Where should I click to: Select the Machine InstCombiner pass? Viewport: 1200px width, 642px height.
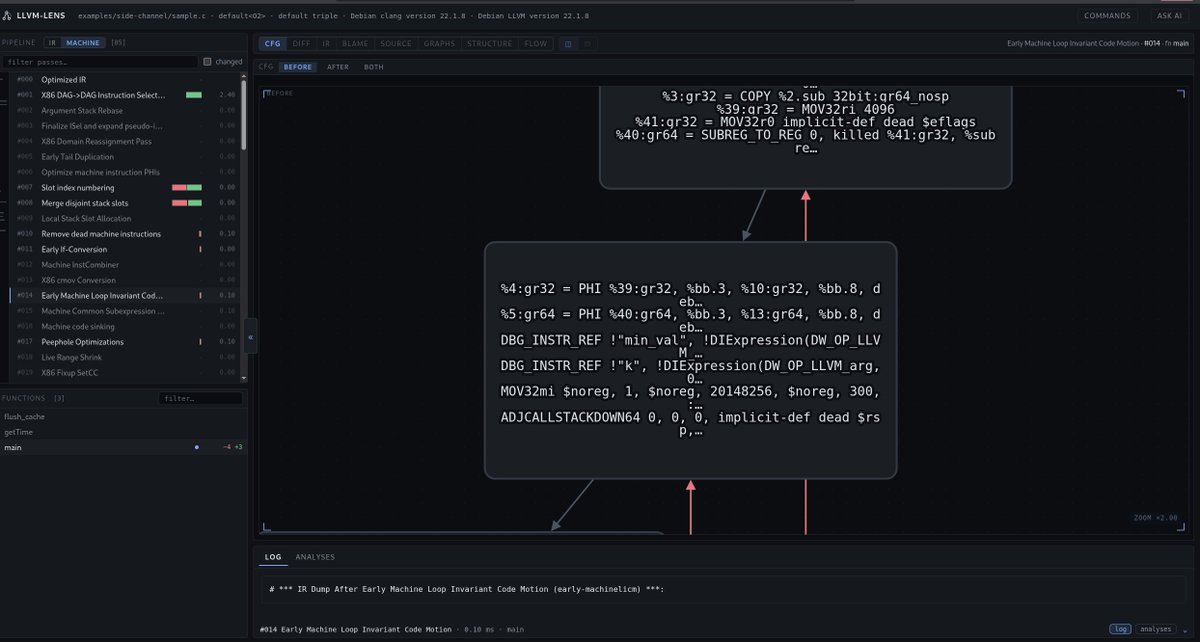123,265
